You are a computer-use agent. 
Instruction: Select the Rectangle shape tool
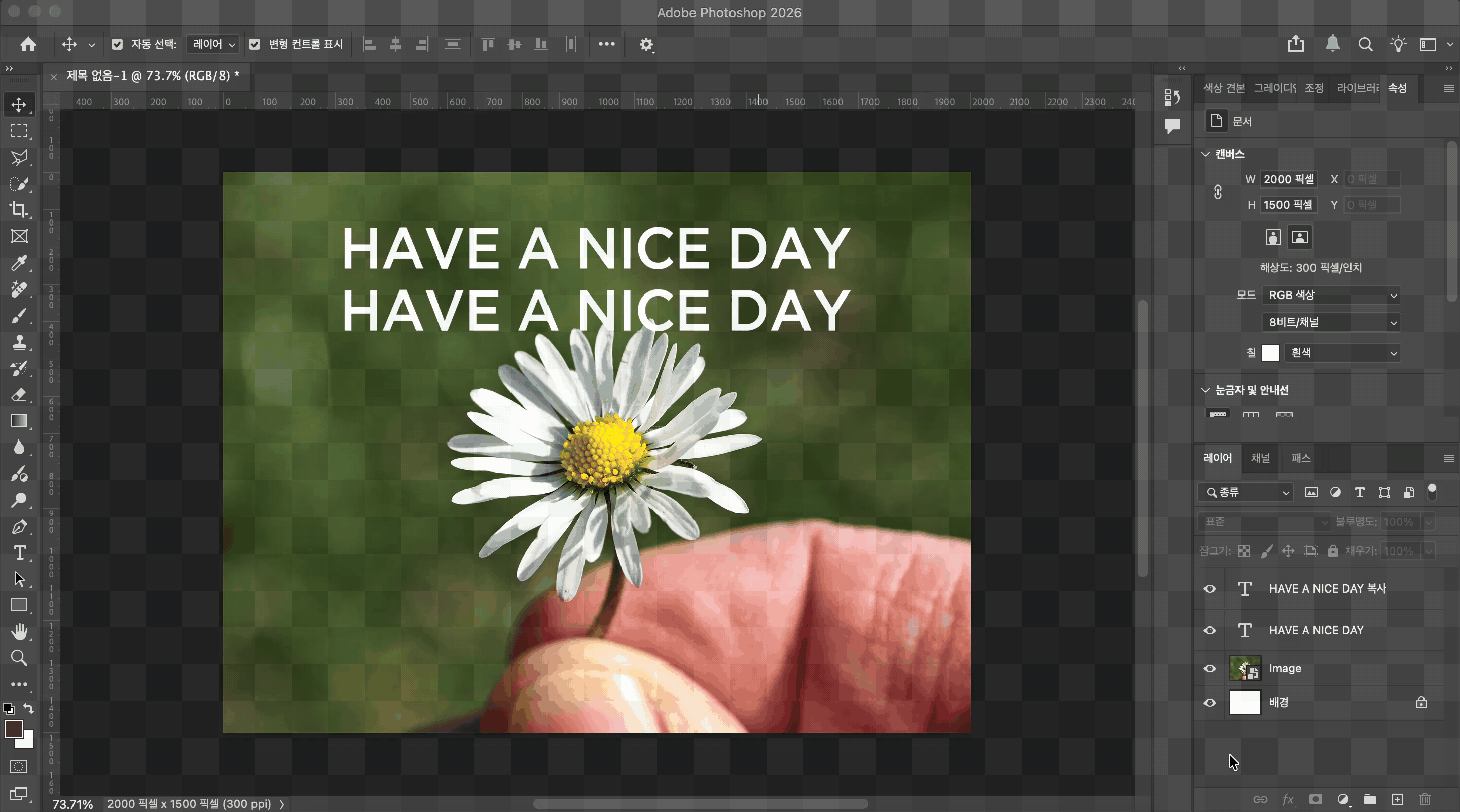19,605
